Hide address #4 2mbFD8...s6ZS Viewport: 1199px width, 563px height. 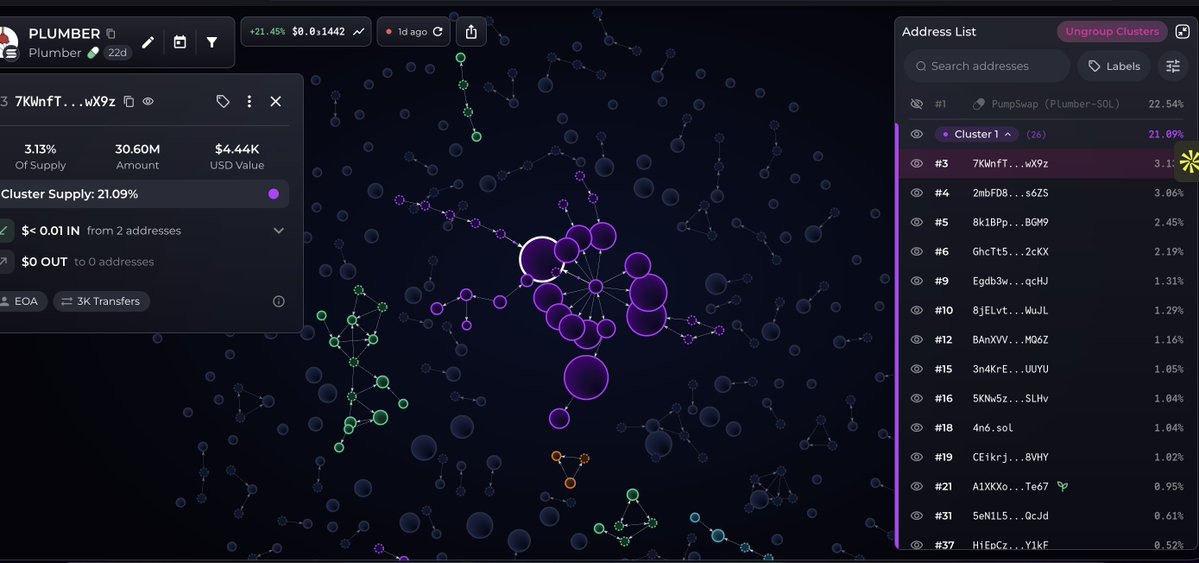point(917,193)
